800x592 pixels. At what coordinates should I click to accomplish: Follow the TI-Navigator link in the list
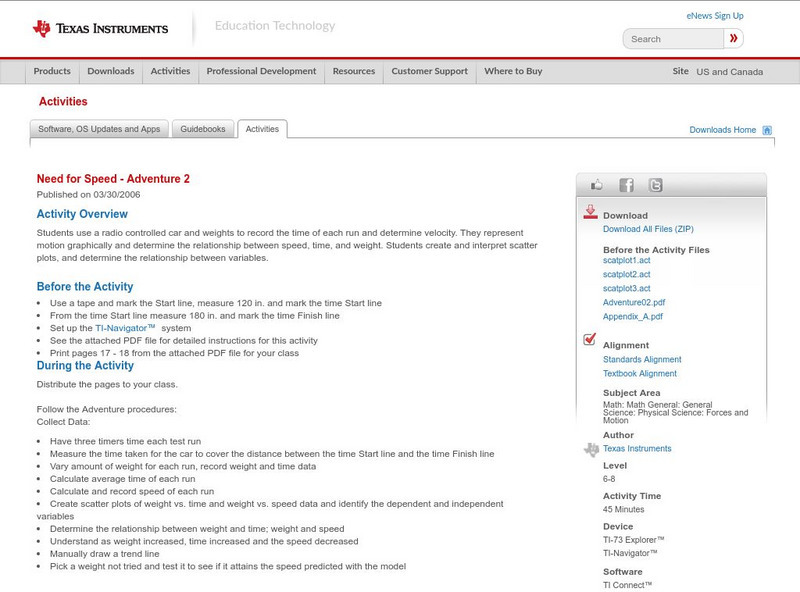(125, 328)
